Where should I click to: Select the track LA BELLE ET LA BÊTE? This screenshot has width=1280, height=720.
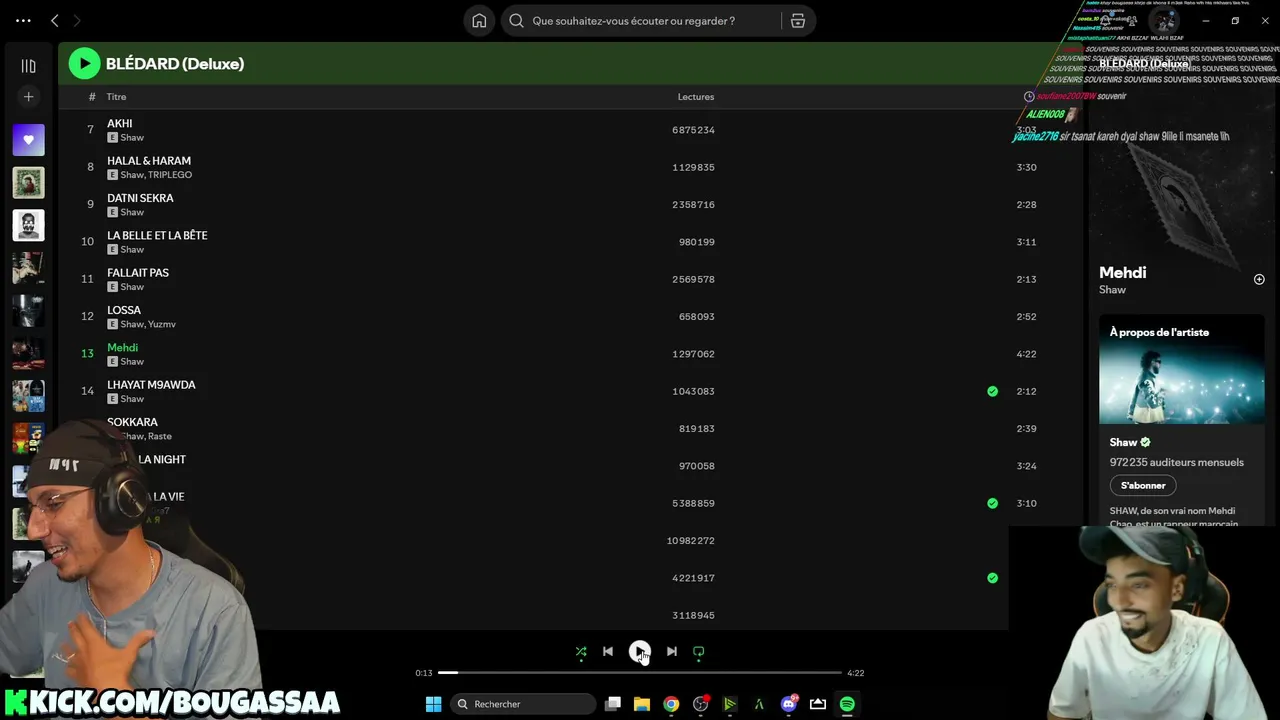point(157,236)
